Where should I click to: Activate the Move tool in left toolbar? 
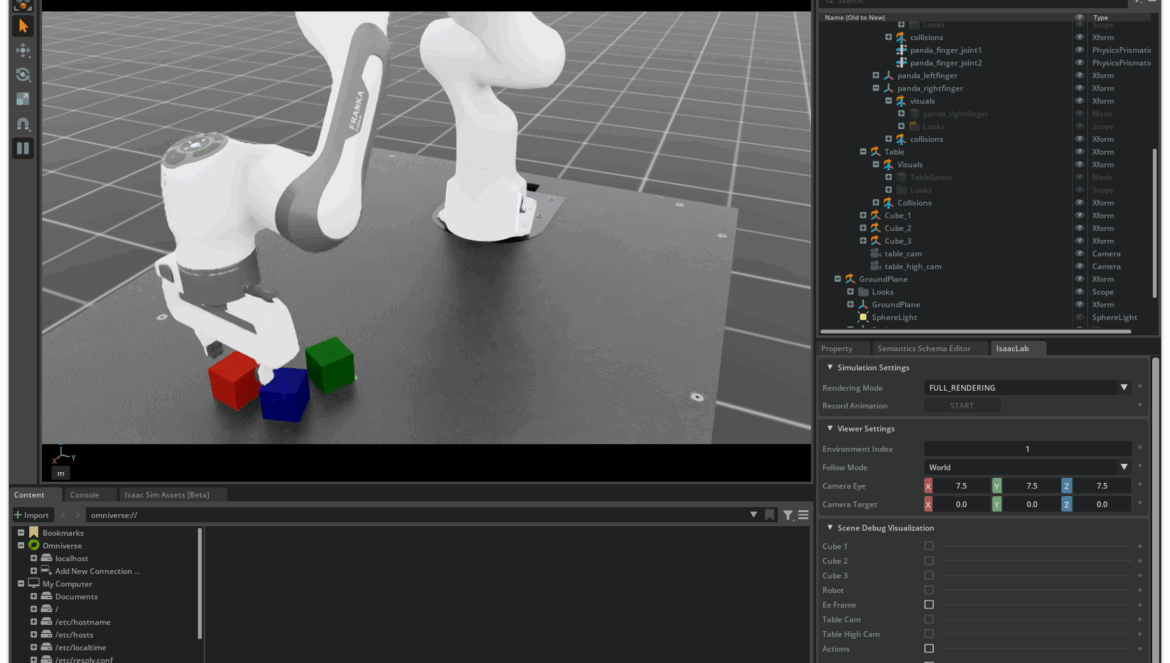(x=22, y=51)
